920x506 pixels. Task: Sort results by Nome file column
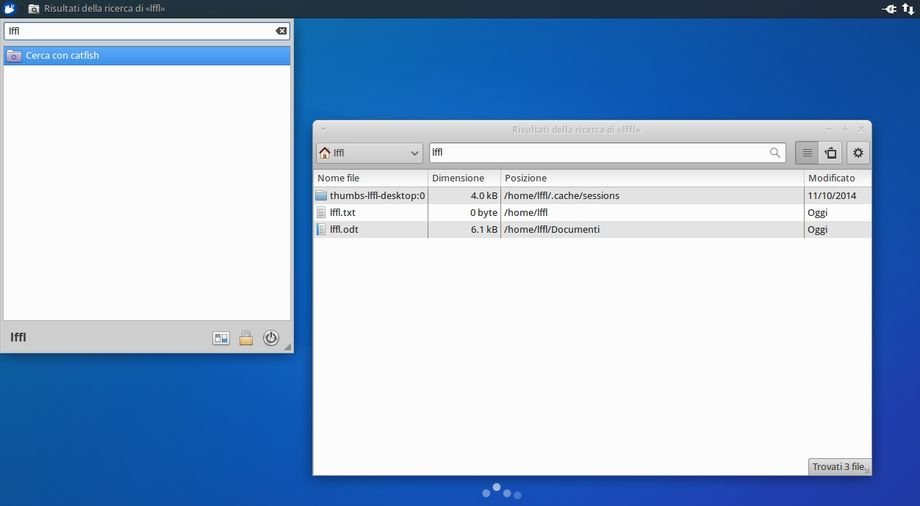pyautogui.click(x=370, y=178)
